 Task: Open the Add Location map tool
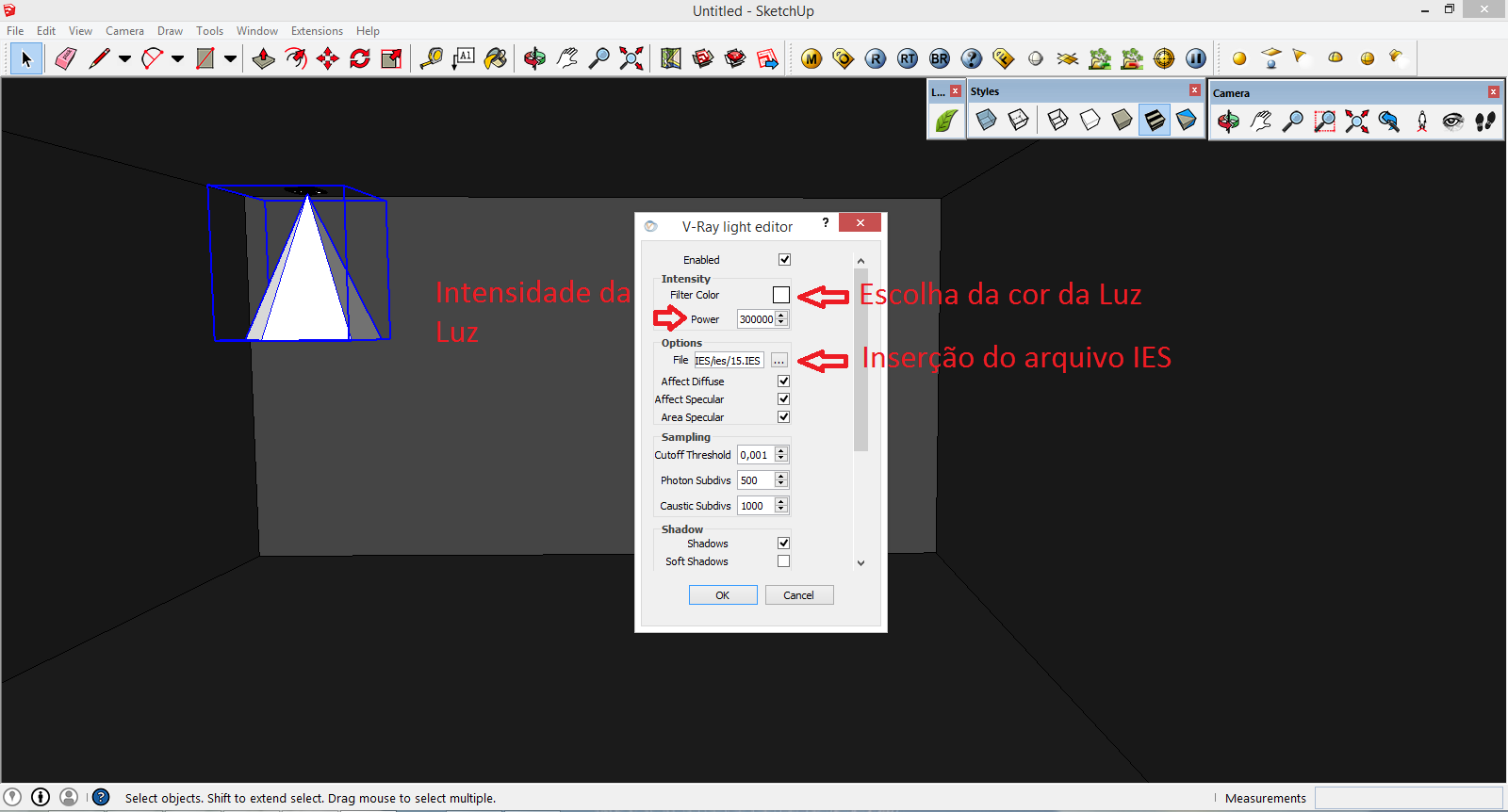[x=670, y=58]
